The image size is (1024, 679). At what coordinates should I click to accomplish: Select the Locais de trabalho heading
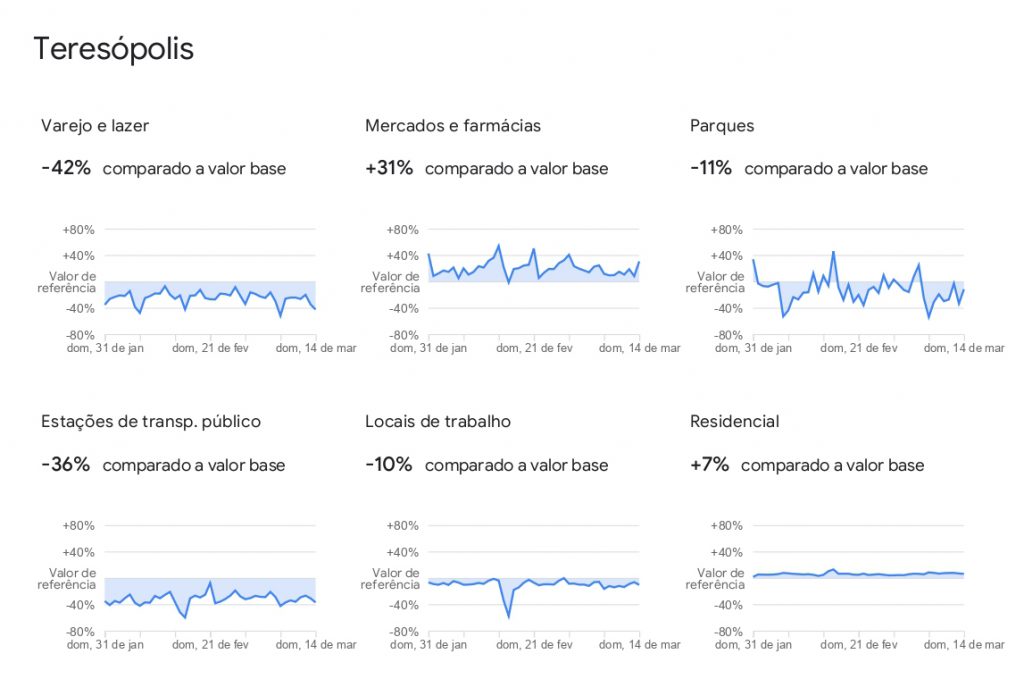[438, 422]
